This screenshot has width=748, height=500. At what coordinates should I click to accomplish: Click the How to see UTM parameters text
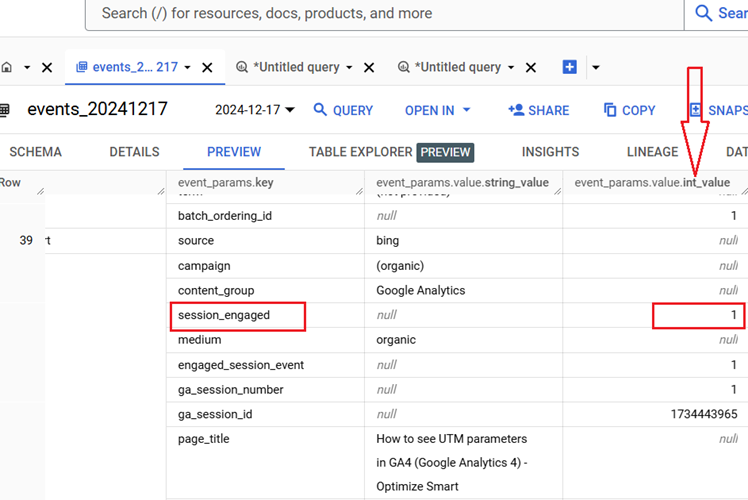[x=451, y=439]
